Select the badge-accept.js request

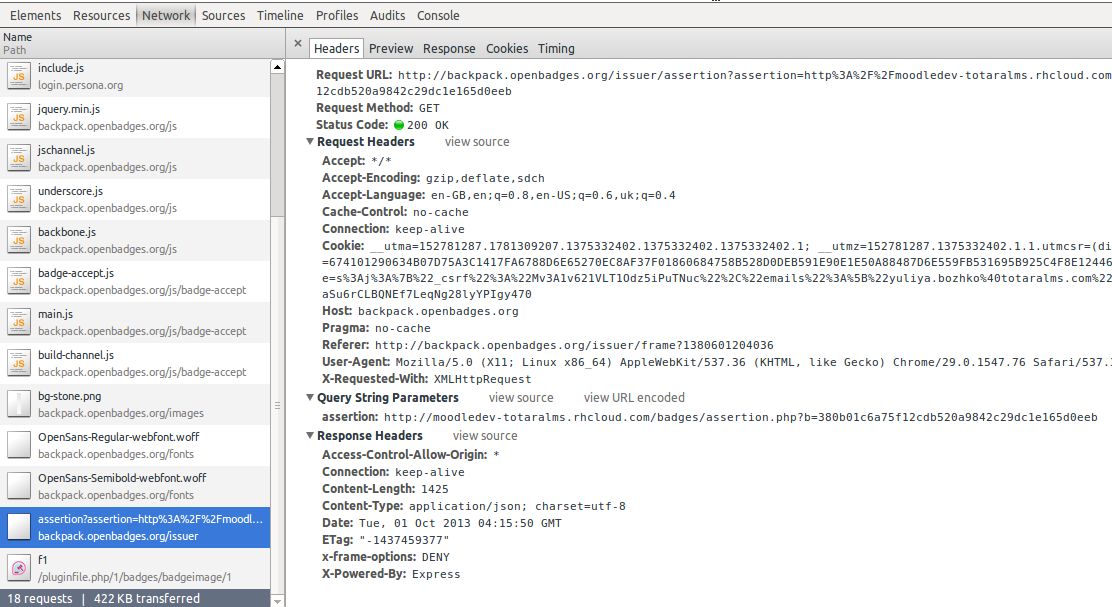click(x=135, y=282)
